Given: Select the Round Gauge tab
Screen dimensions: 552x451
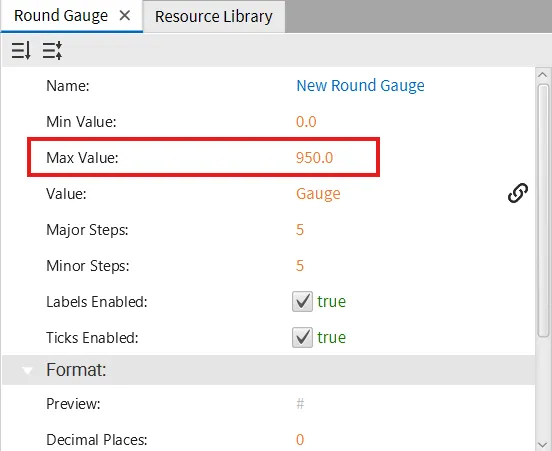Looking at the screenshot, I should (61, 15).
